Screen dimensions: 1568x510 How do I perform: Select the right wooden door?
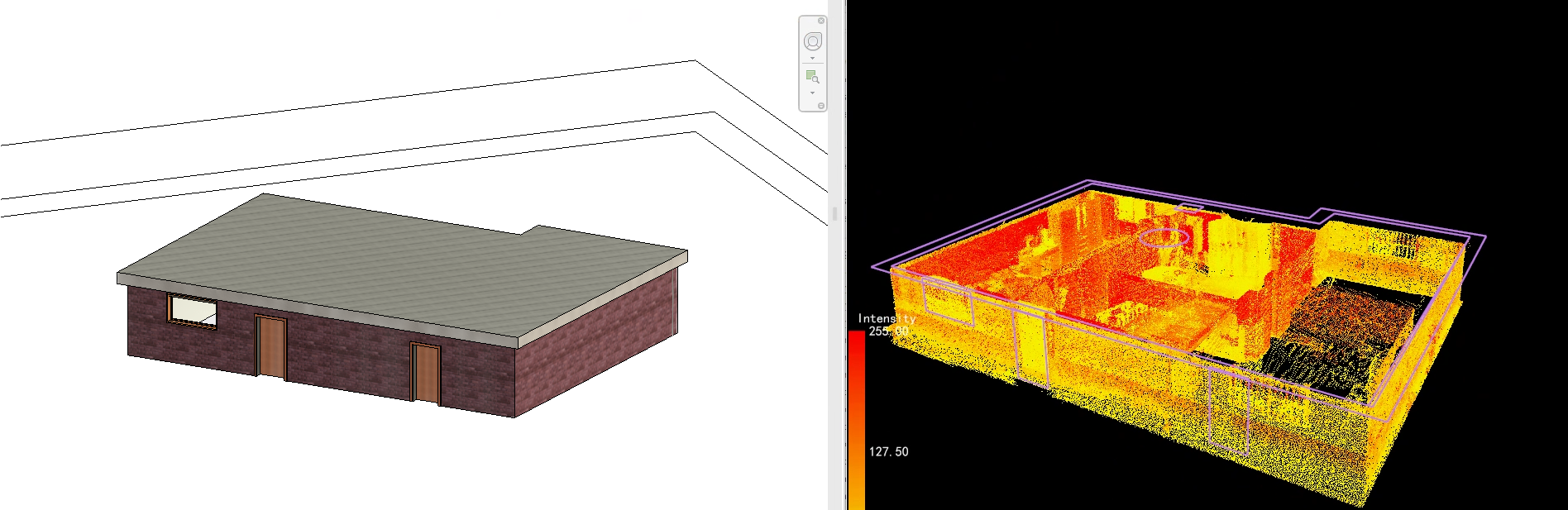click(426, 374)
